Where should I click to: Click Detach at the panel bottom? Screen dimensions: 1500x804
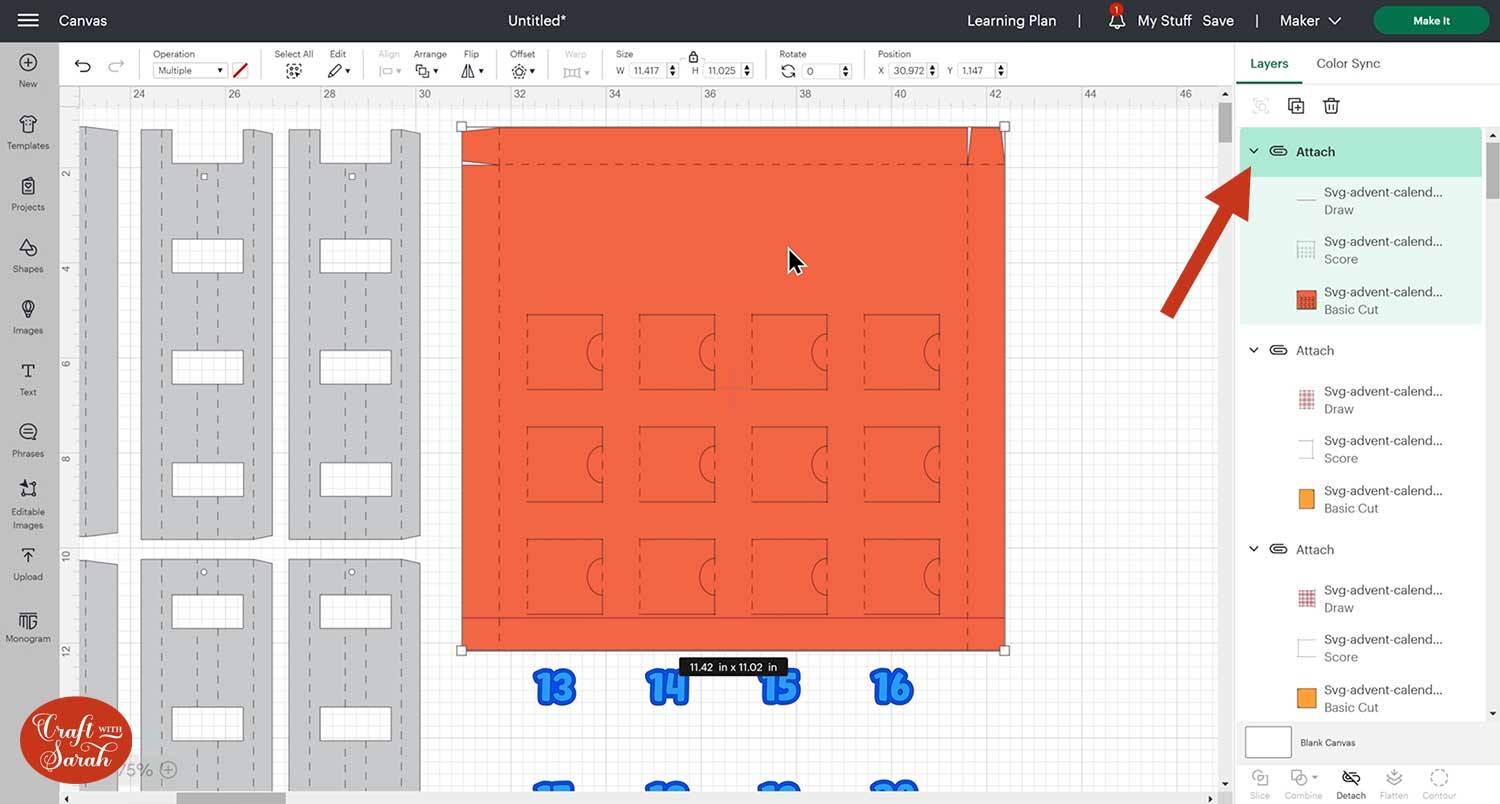[1350, 783]
